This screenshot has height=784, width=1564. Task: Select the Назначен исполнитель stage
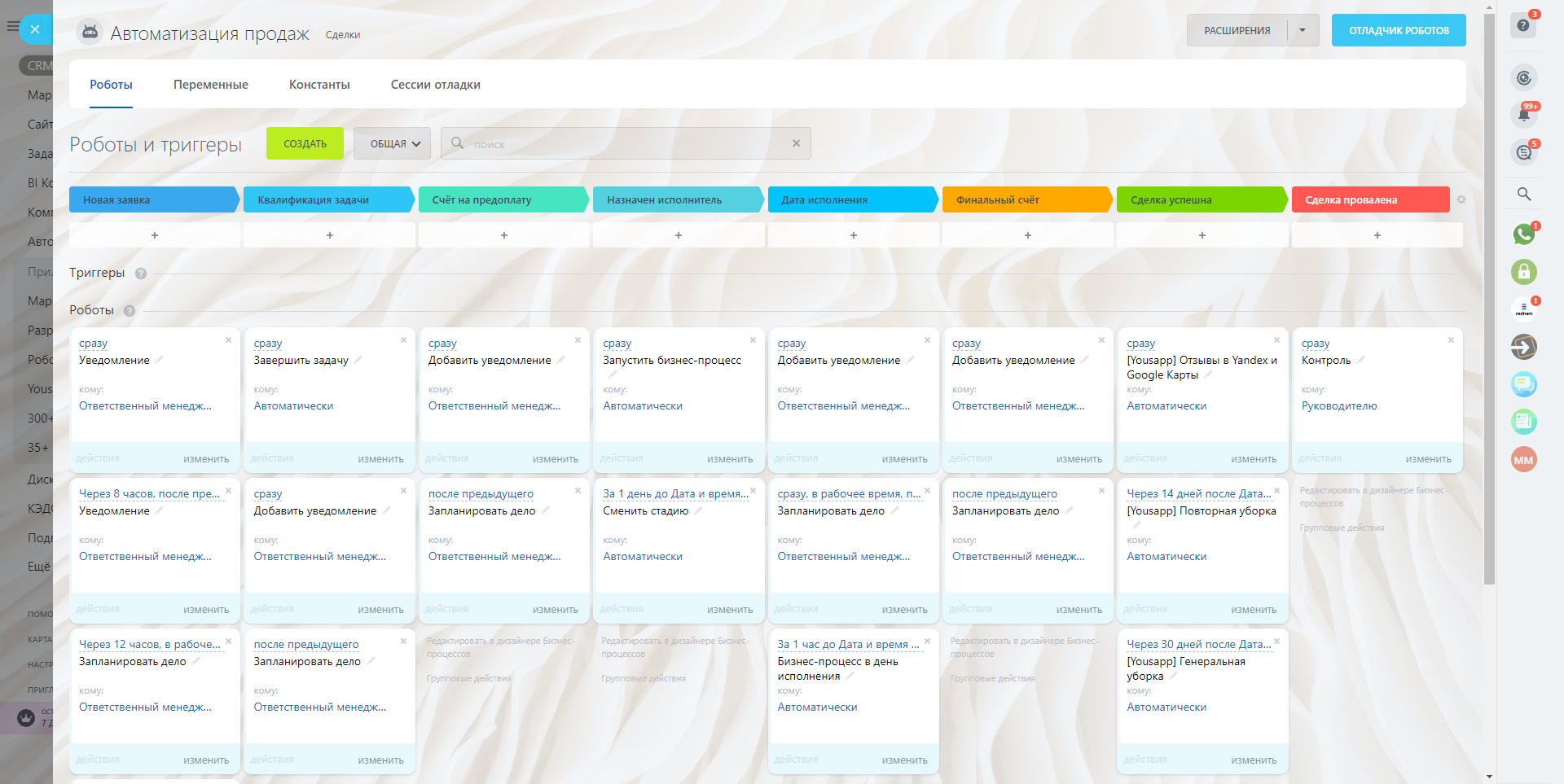(678, 199)
